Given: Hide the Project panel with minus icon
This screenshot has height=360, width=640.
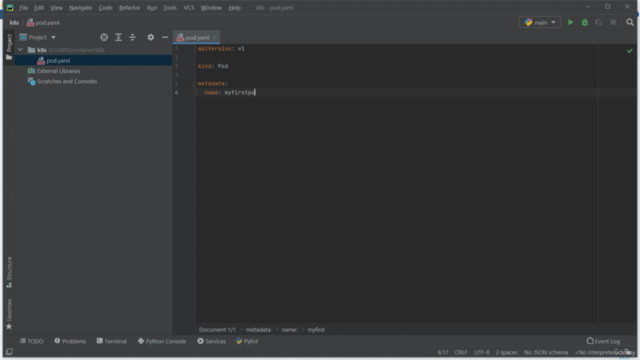Looking at the screenshot, I should [x=165, y=37].
